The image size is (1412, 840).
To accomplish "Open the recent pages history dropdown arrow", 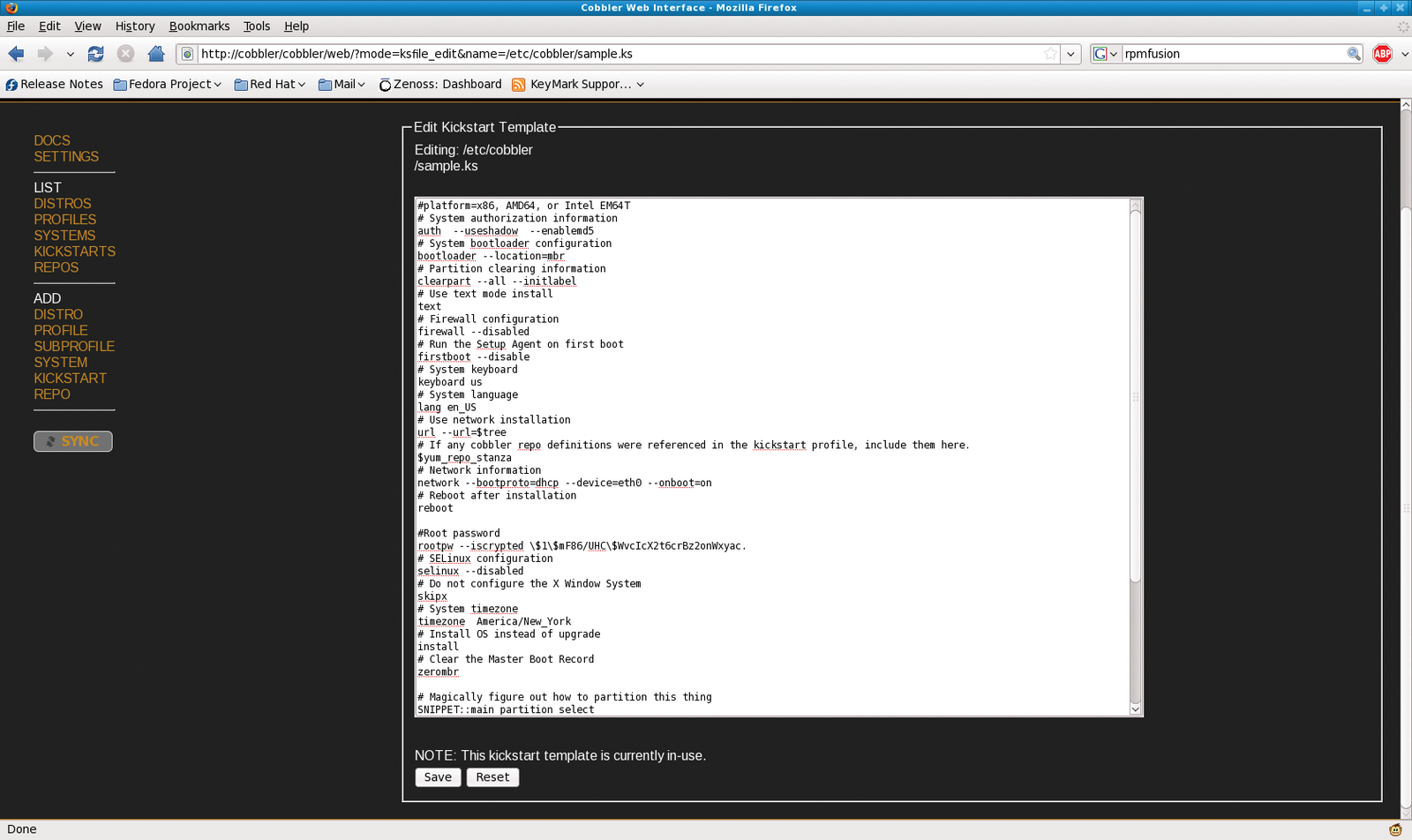I will pos(71,54).
